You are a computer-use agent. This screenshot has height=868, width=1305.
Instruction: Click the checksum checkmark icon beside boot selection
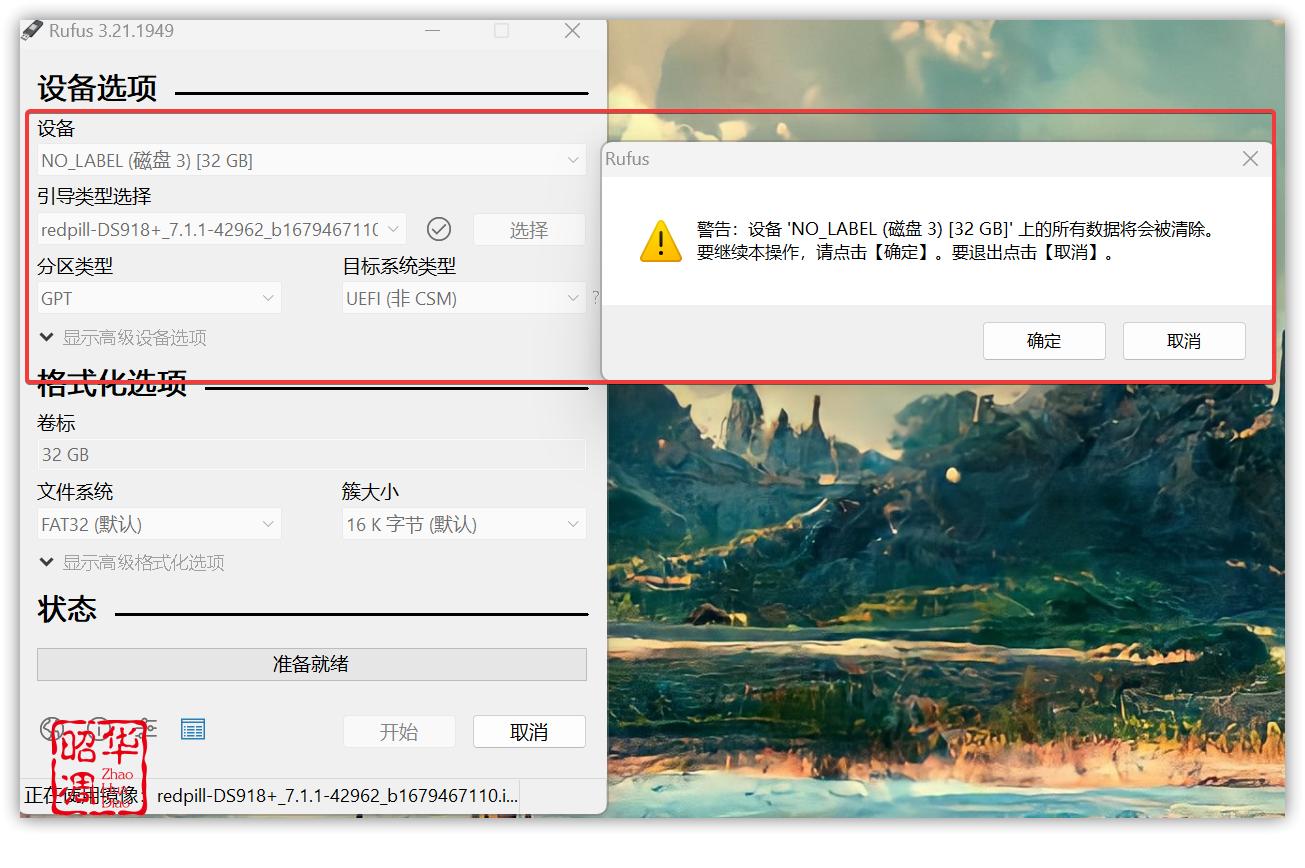point(438,229)
